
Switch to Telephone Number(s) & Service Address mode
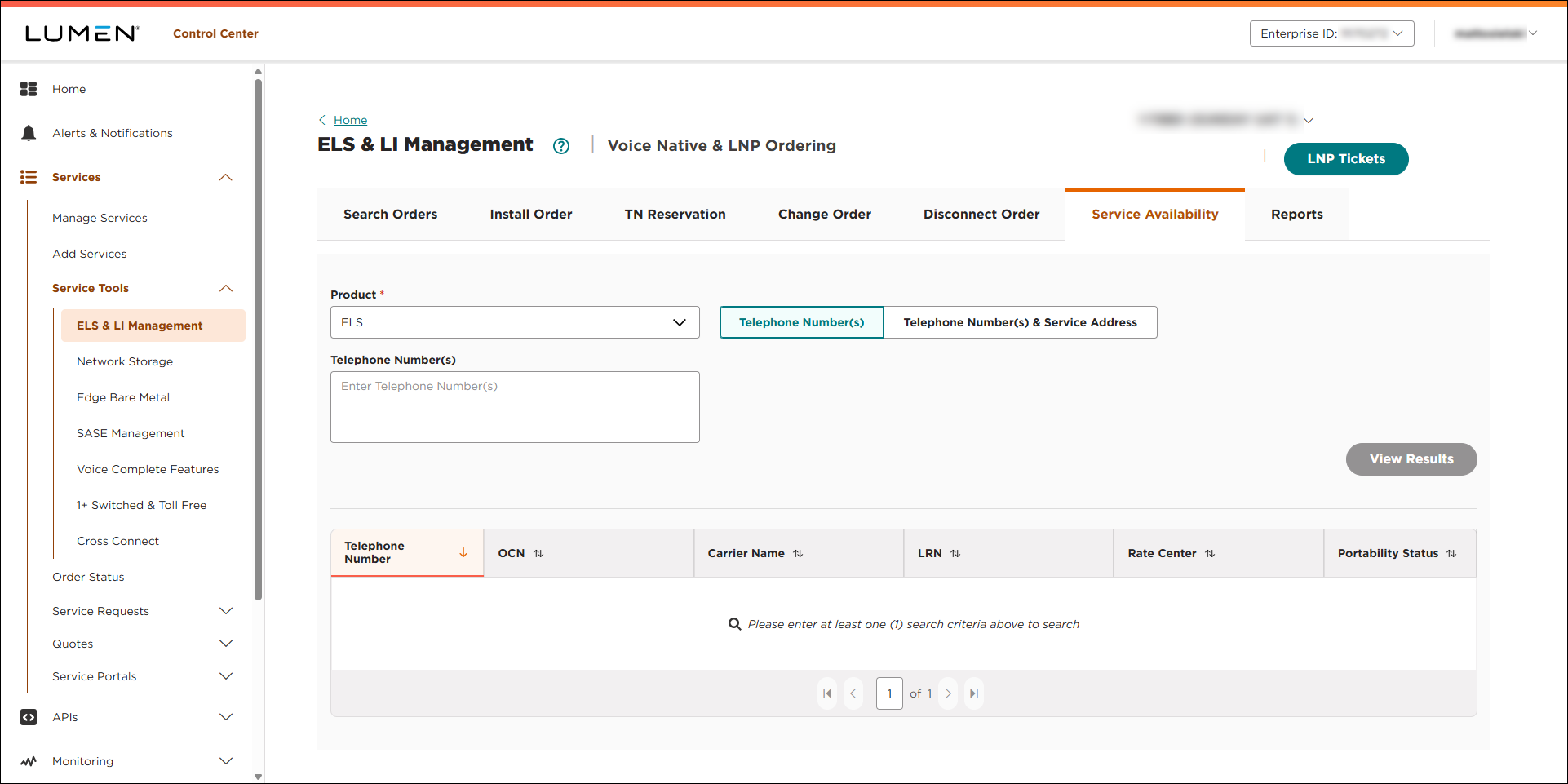[1021, 322]
